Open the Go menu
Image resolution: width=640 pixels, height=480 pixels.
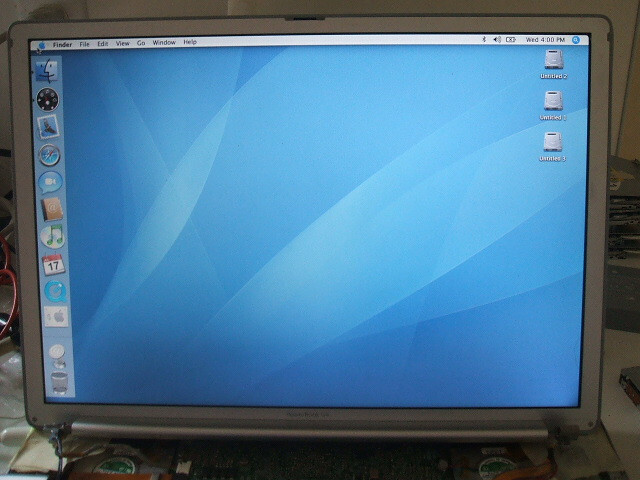pos(141,43)
